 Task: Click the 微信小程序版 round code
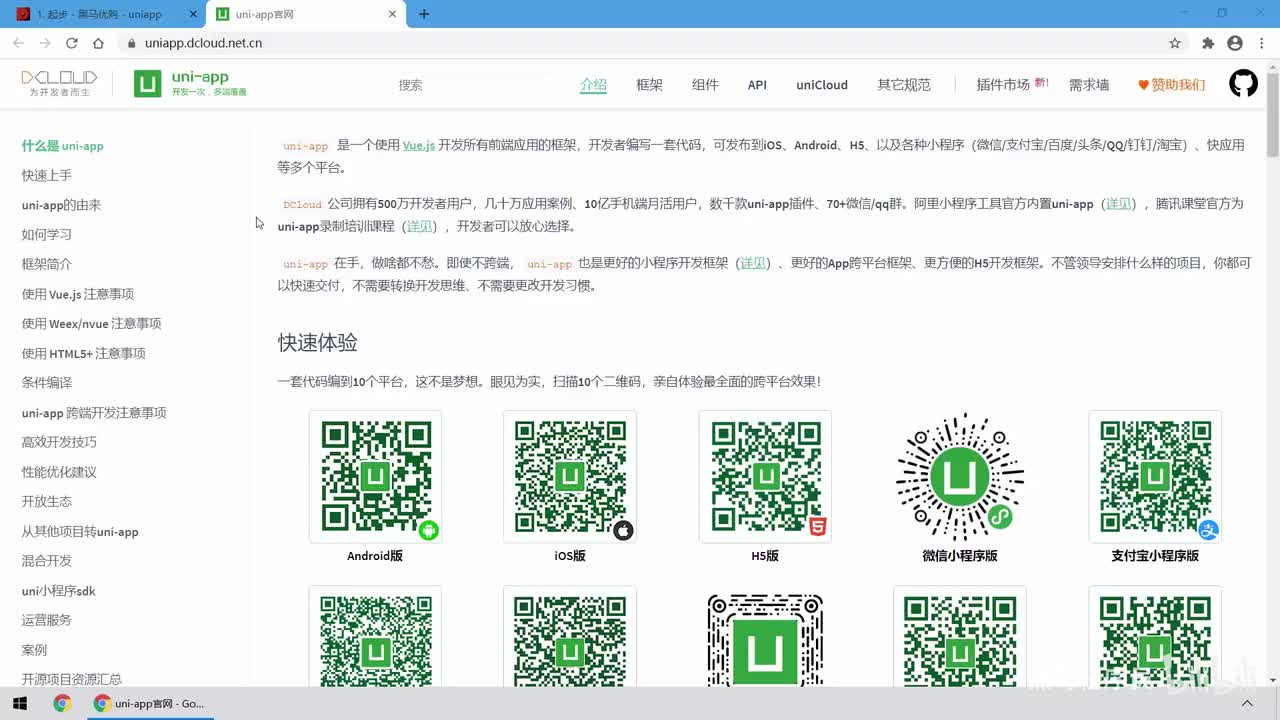pyautogui.click(x=960, y=476)
